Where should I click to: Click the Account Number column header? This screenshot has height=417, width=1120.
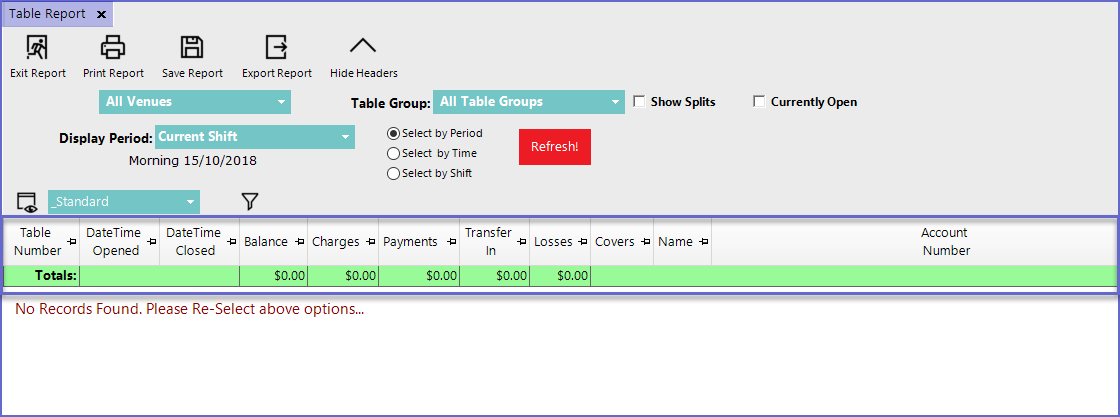pos(945,242)
